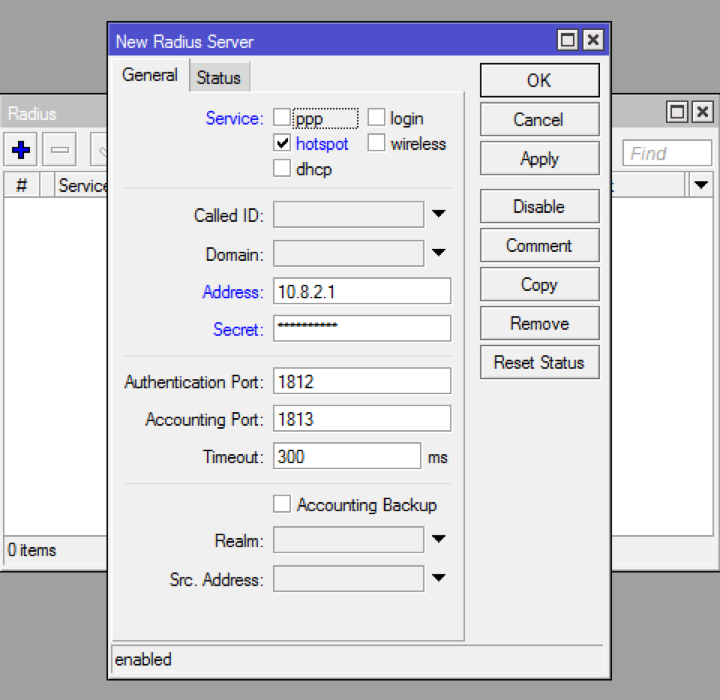This screenshot has width=720, height=700.
Task: Maximize the New Radius Server dialog
Action: point(568,41)
